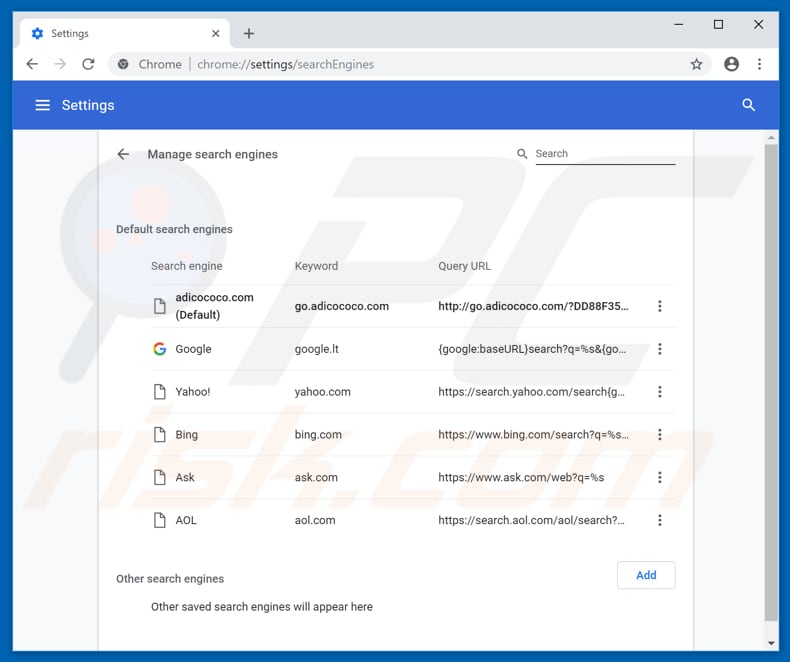Image resolution: width=790 pixels, height=662 pixels.
Task: Click the Settings title in blue header
Action: pyautogui.click(x=88, y=105)
